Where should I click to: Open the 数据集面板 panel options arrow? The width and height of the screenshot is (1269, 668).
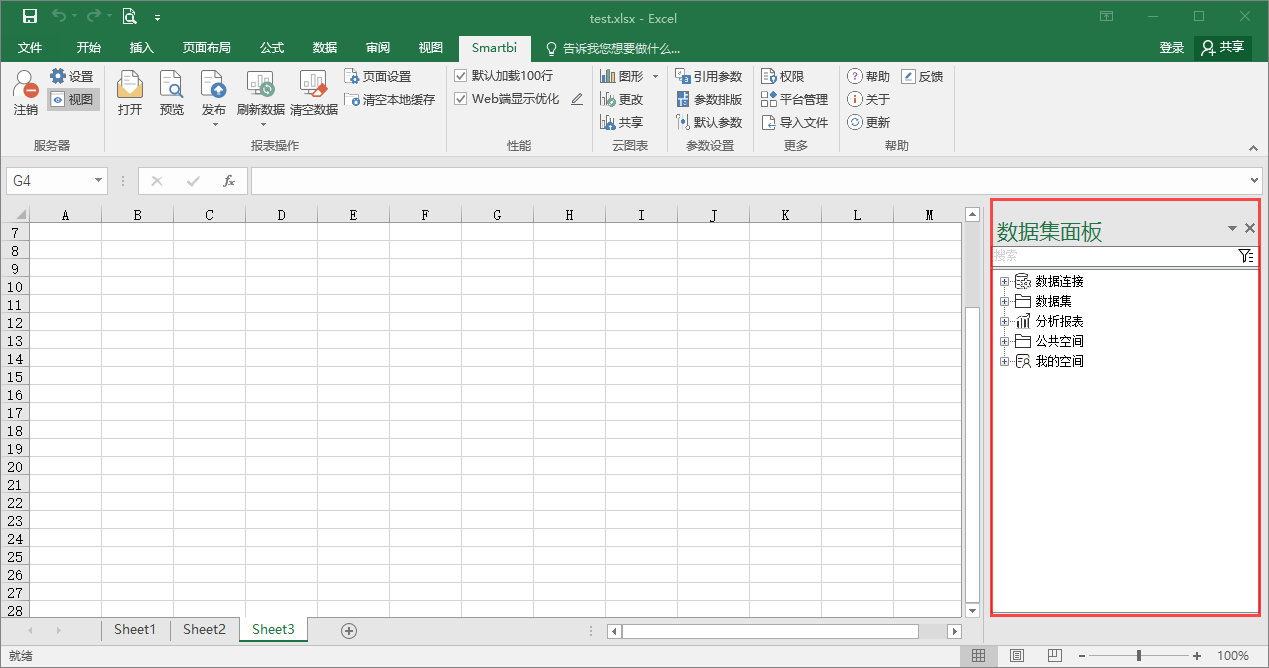click(x=1232, y=229)
